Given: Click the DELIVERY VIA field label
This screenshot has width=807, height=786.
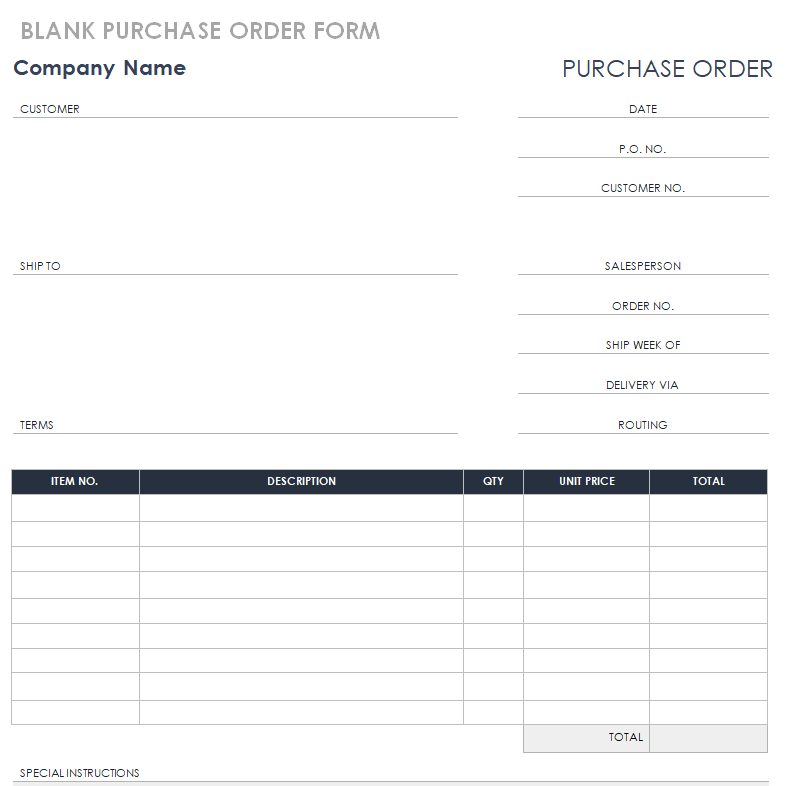Looking at the screenshot, I should tap(643, 385).
